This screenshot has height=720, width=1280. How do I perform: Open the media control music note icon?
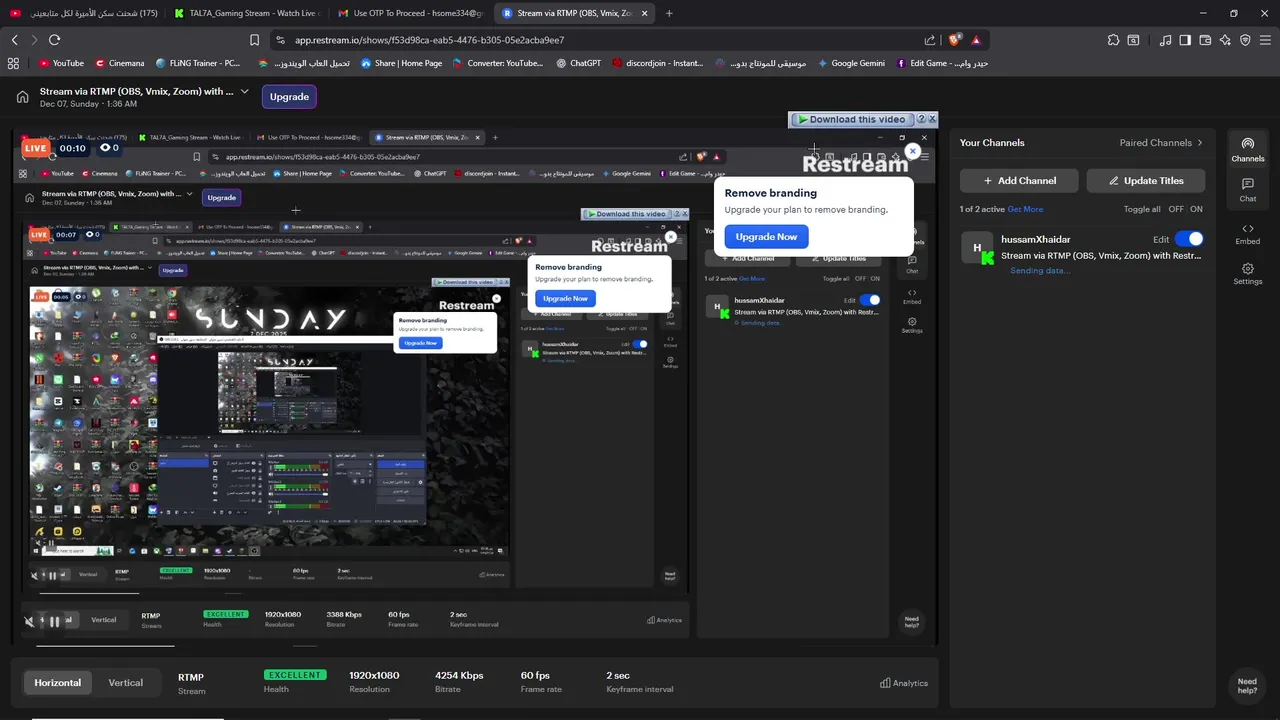(1166, 40)
